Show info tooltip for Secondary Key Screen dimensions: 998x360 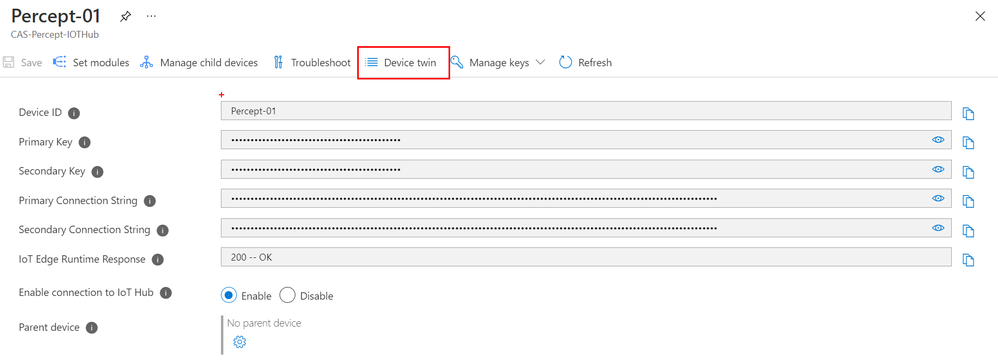tap(97, 172)
